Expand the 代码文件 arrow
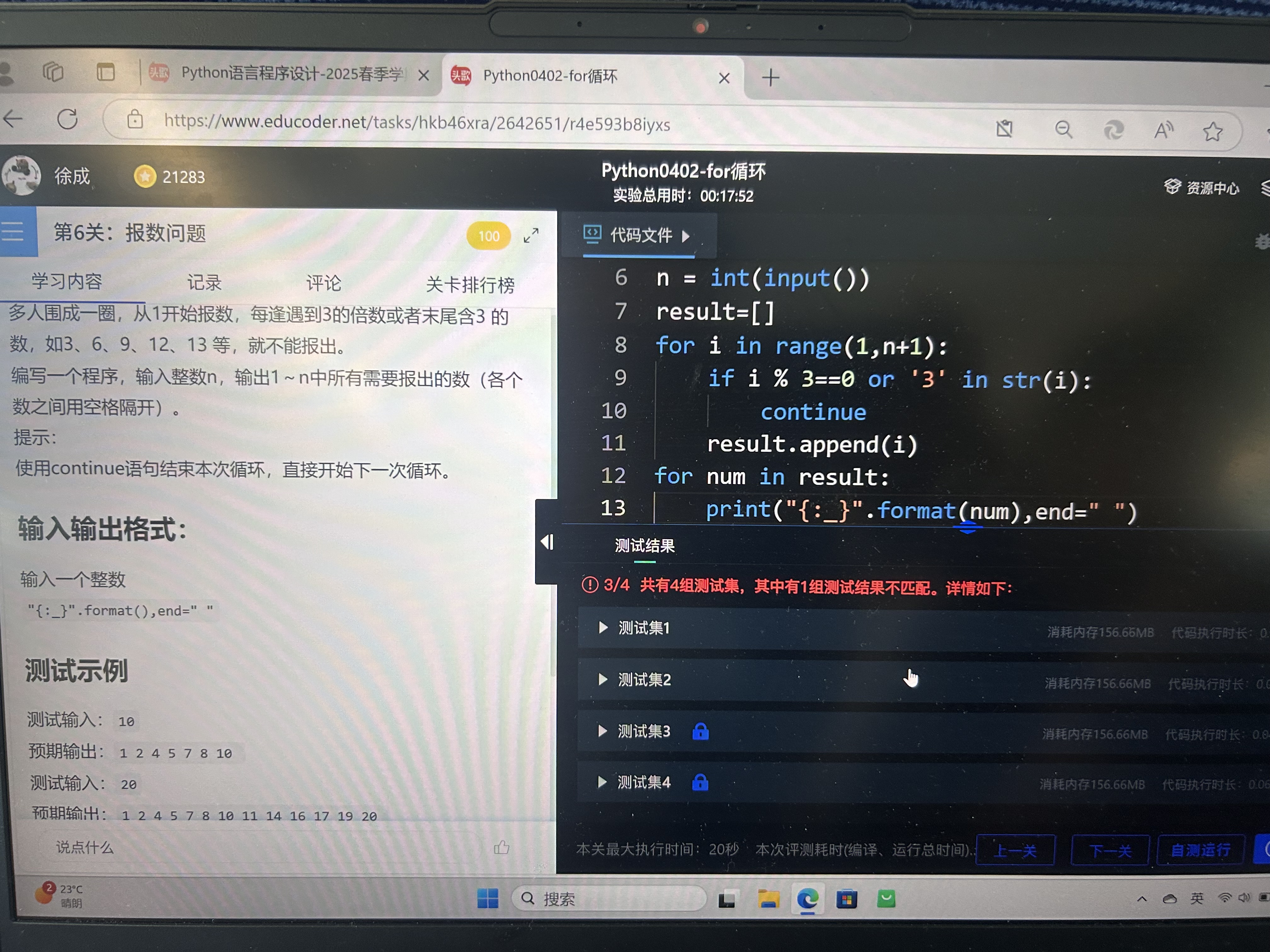 [685, 236]
